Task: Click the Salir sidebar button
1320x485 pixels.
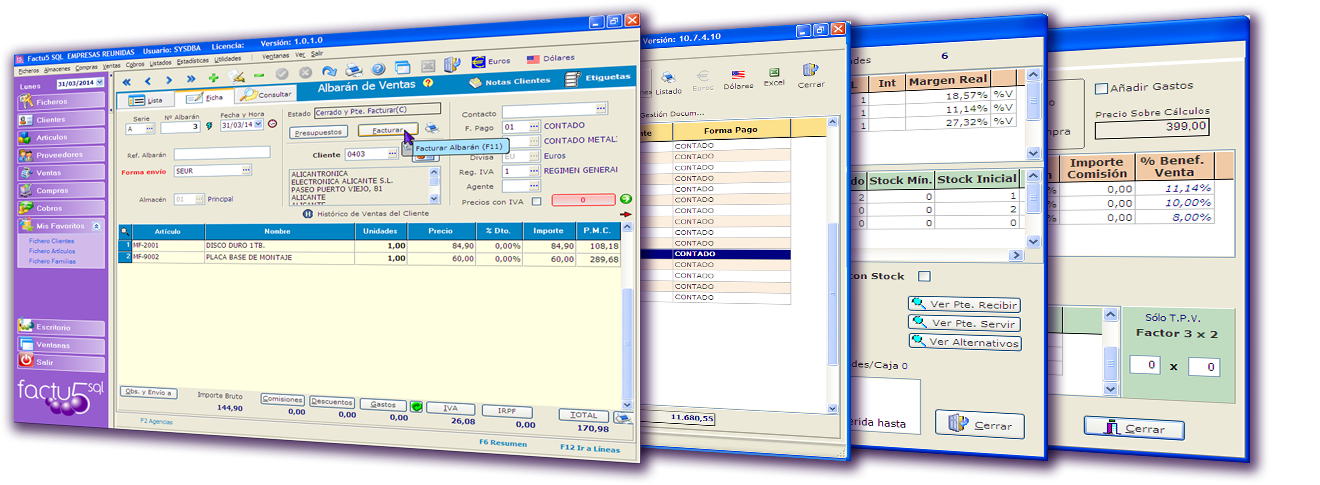Action: (61, 362)
